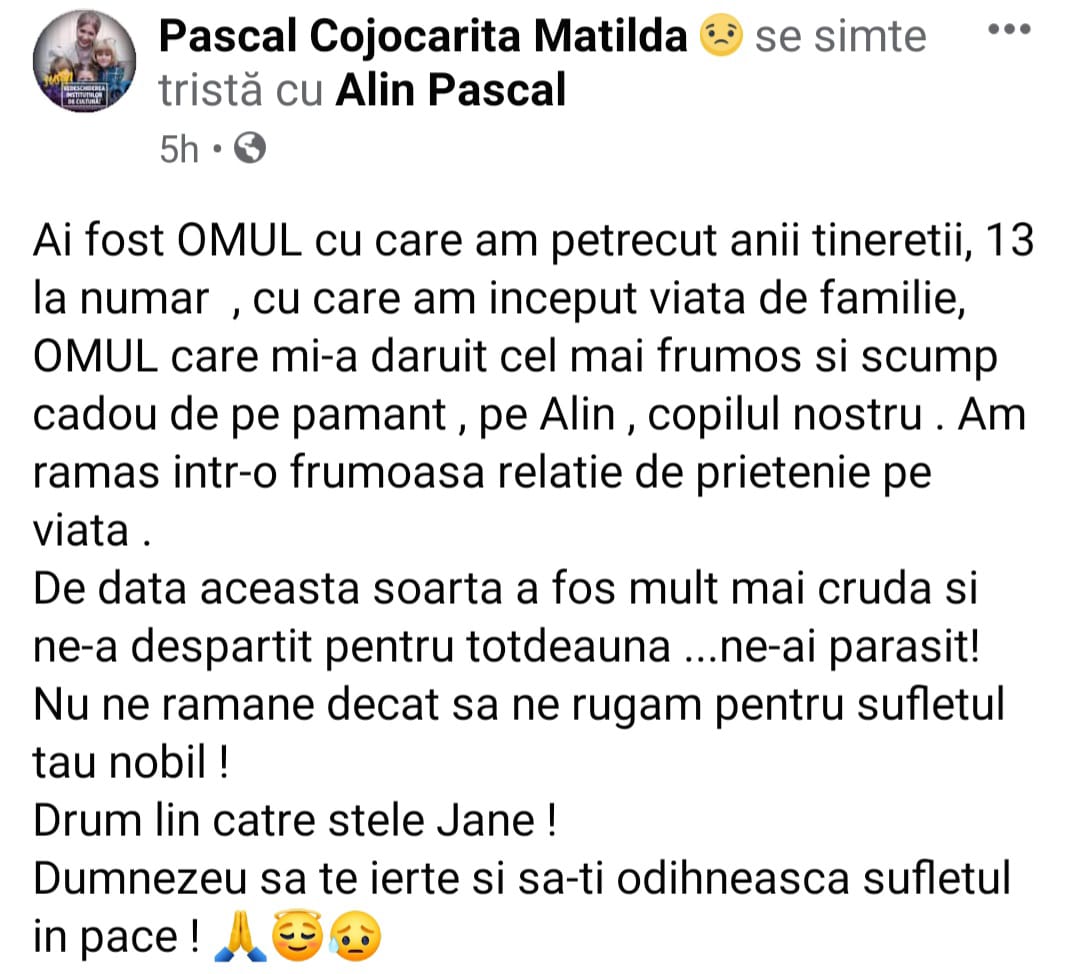The height and width of the screenshot is (974, 1080).
Task: Click the line starting "Dumnezeu sa te ierte"
Action: pyautogui.click(x=522, y=879)
